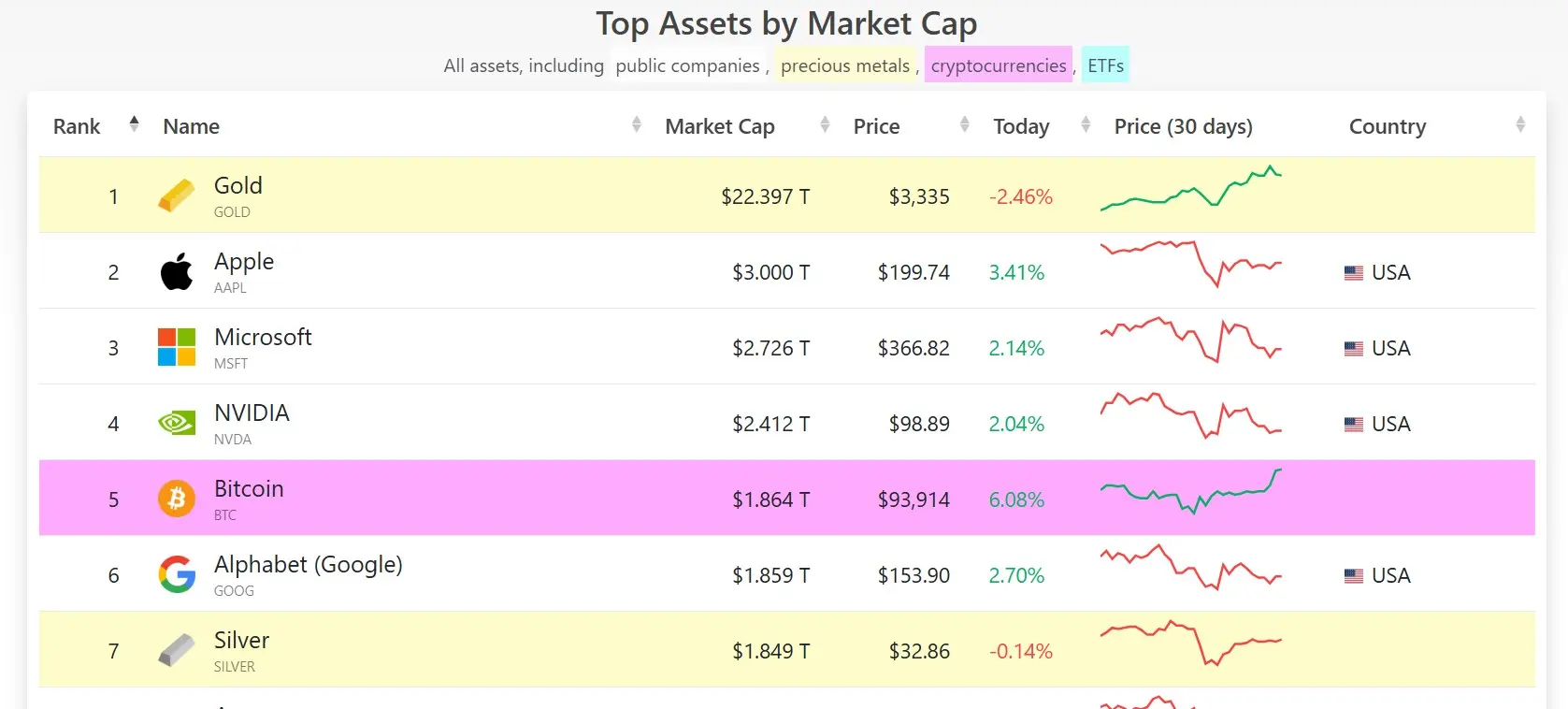The width and height of the screenshot is (1568, 709).
Task: Click the USA flag in Apple row
Action: pyautogui.click(x=1353, y=273)
